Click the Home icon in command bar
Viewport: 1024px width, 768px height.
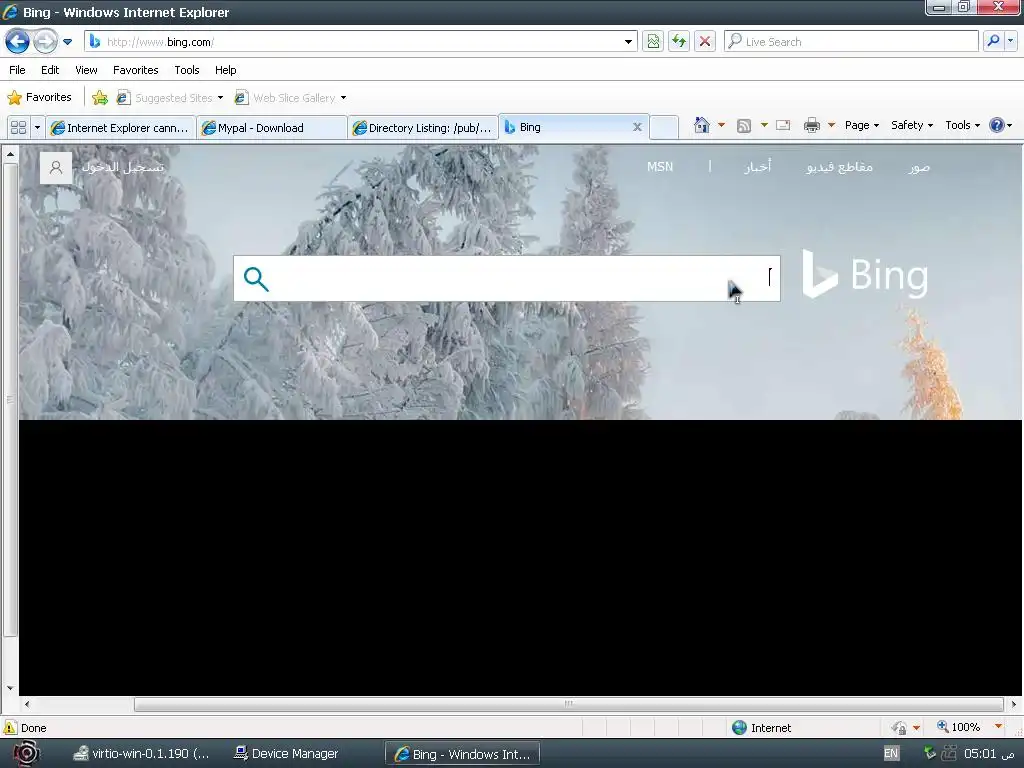point(701,125)
